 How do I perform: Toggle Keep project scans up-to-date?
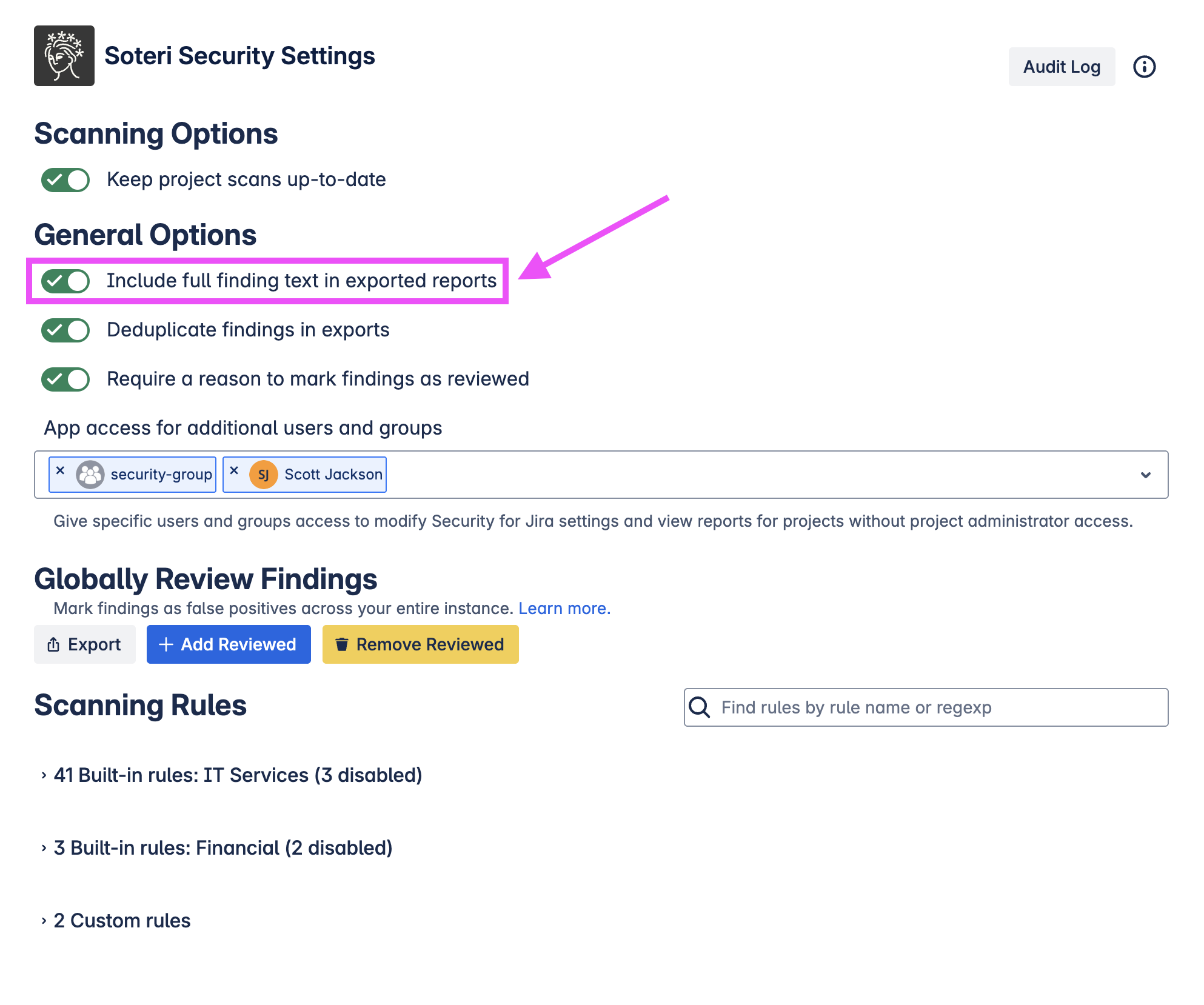65,180
